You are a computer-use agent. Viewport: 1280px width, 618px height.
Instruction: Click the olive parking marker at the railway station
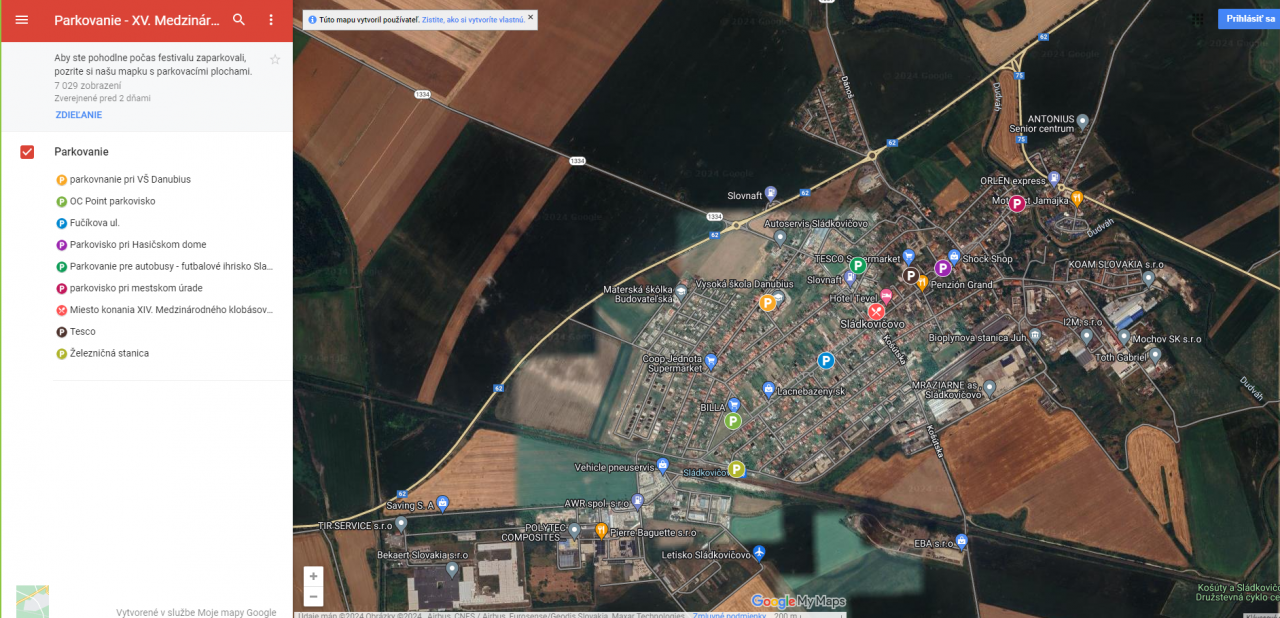[x=737, y=469]
